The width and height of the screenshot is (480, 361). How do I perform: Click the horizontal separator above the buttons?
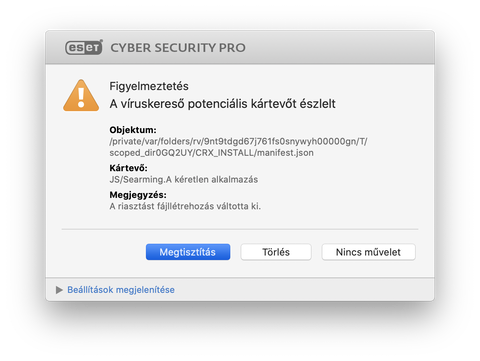(x=240, y=229)
